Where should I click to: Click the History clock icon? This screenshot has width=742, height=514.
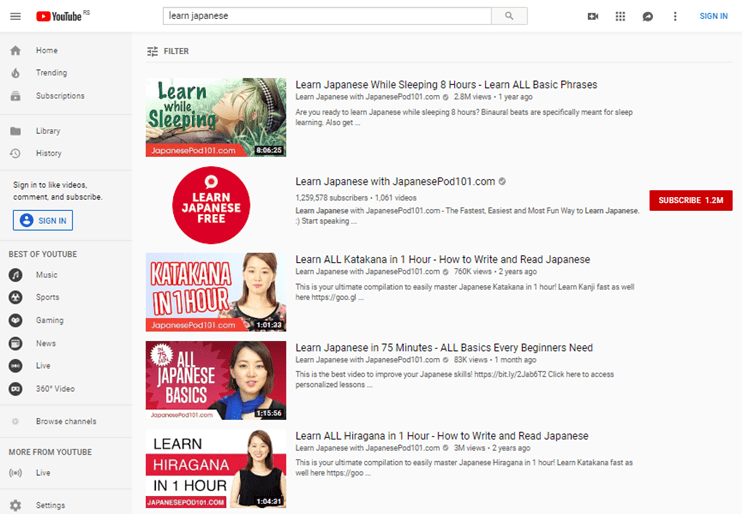point(16,153)
